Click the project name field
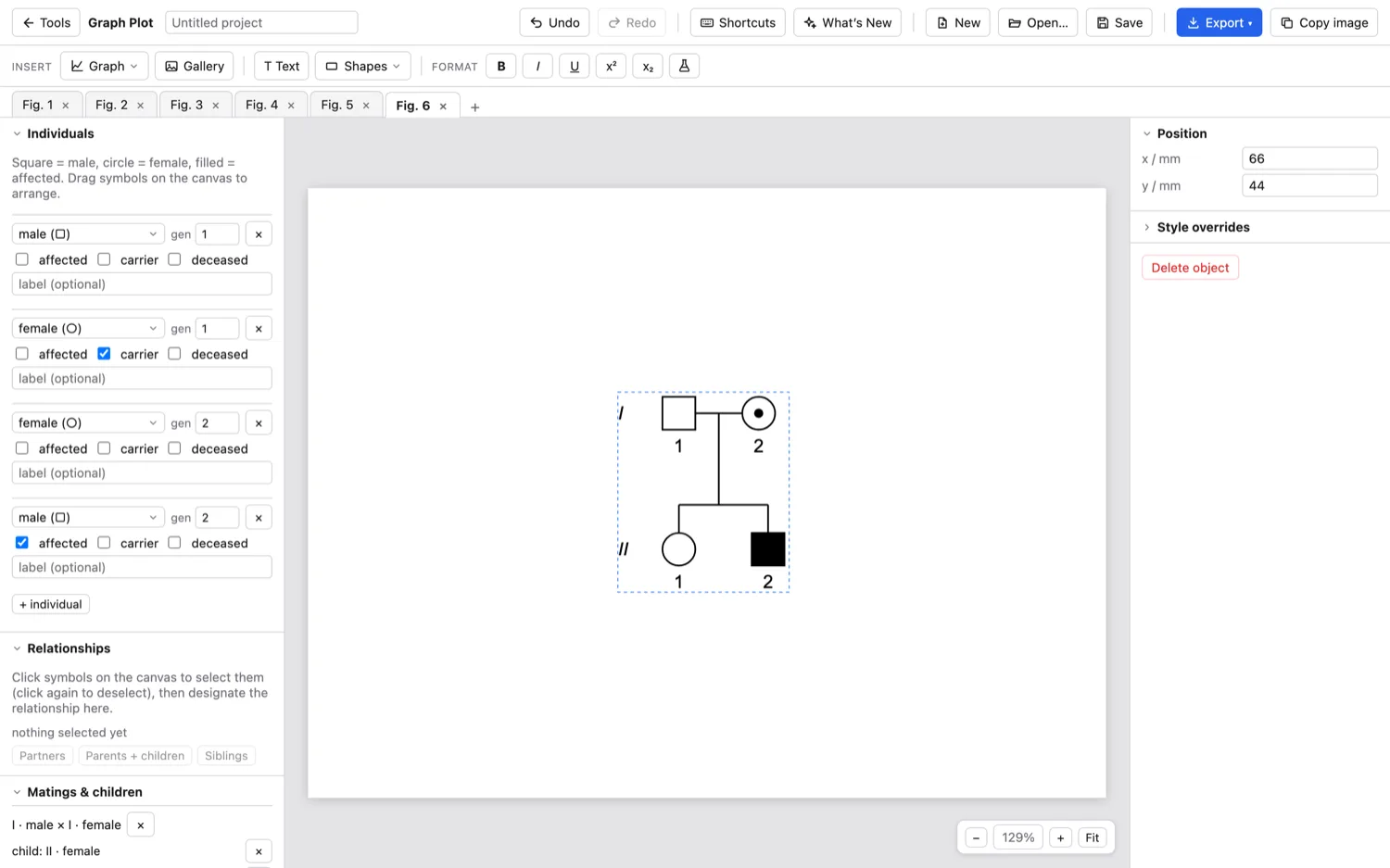The height and width of the screenshot is (868, 1390). (261, 22)
